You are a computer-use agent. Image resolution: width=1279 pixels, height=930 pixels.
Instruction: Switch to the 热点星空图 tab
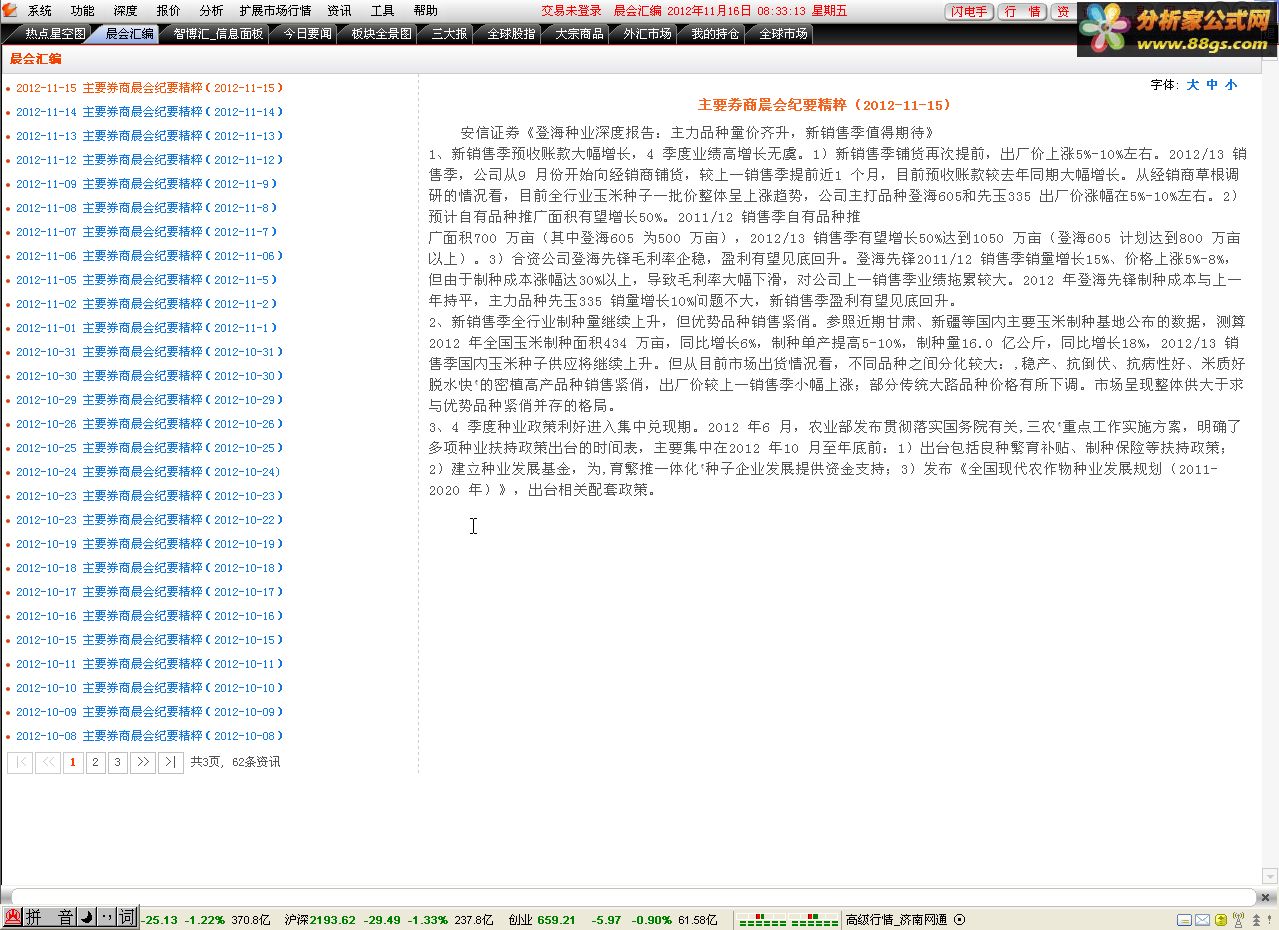pyautogui.click(x=54, y=34)
